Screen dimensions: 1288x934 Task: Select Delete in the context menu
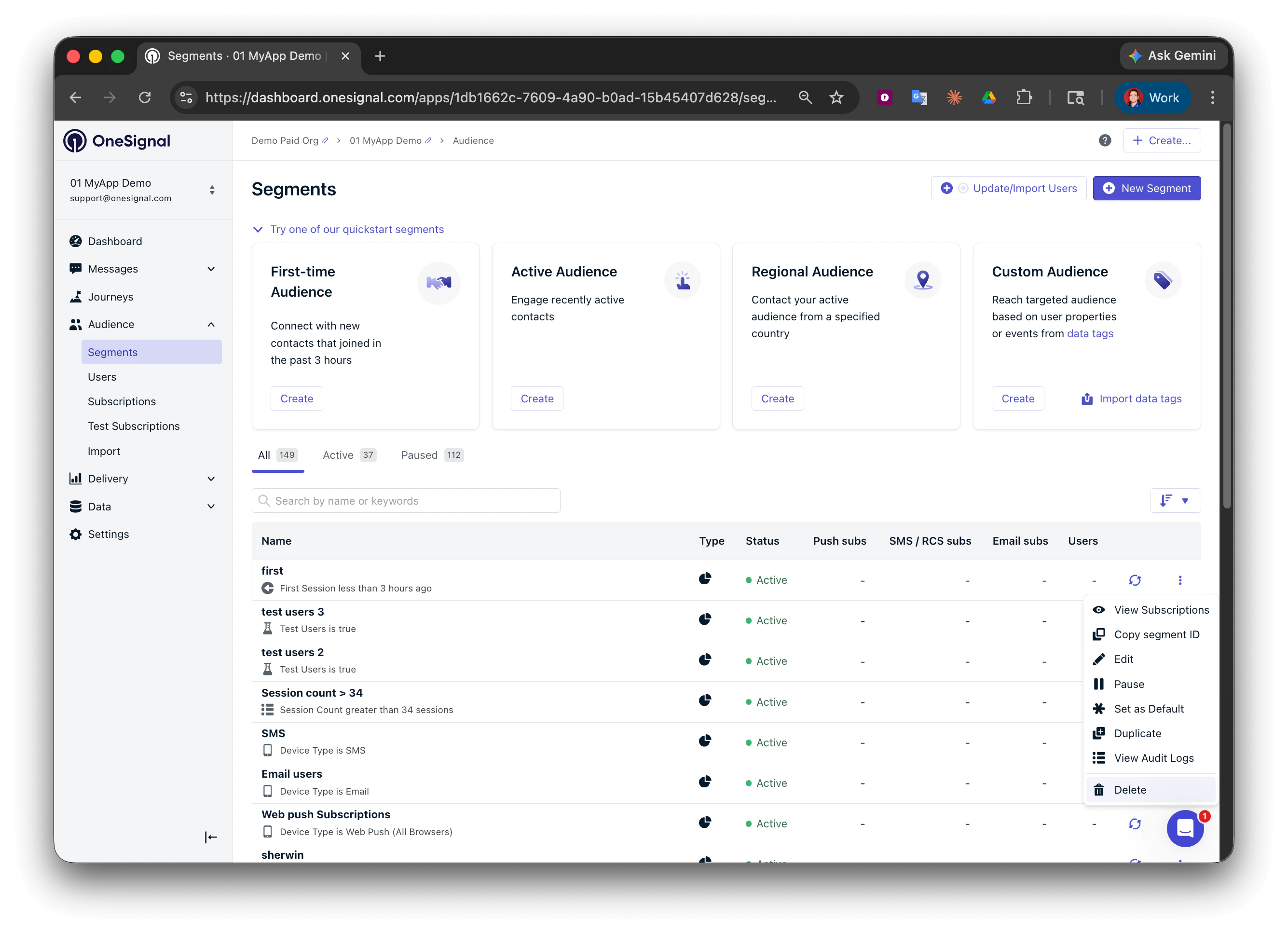pos(1130,790)
